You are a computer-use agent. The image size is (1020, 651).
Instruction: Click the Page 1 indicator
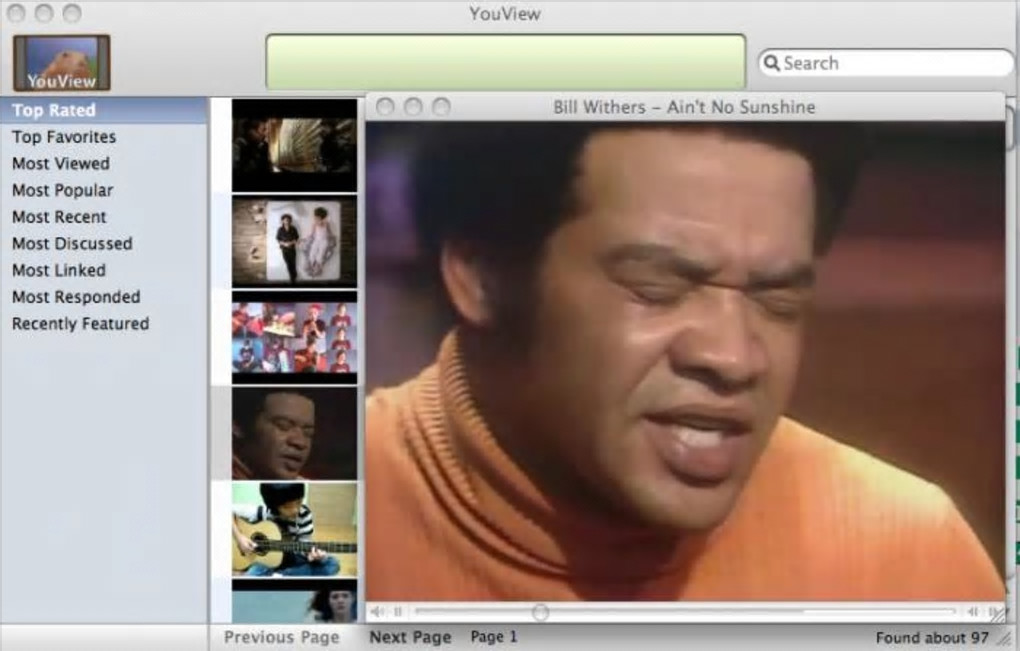494,637
